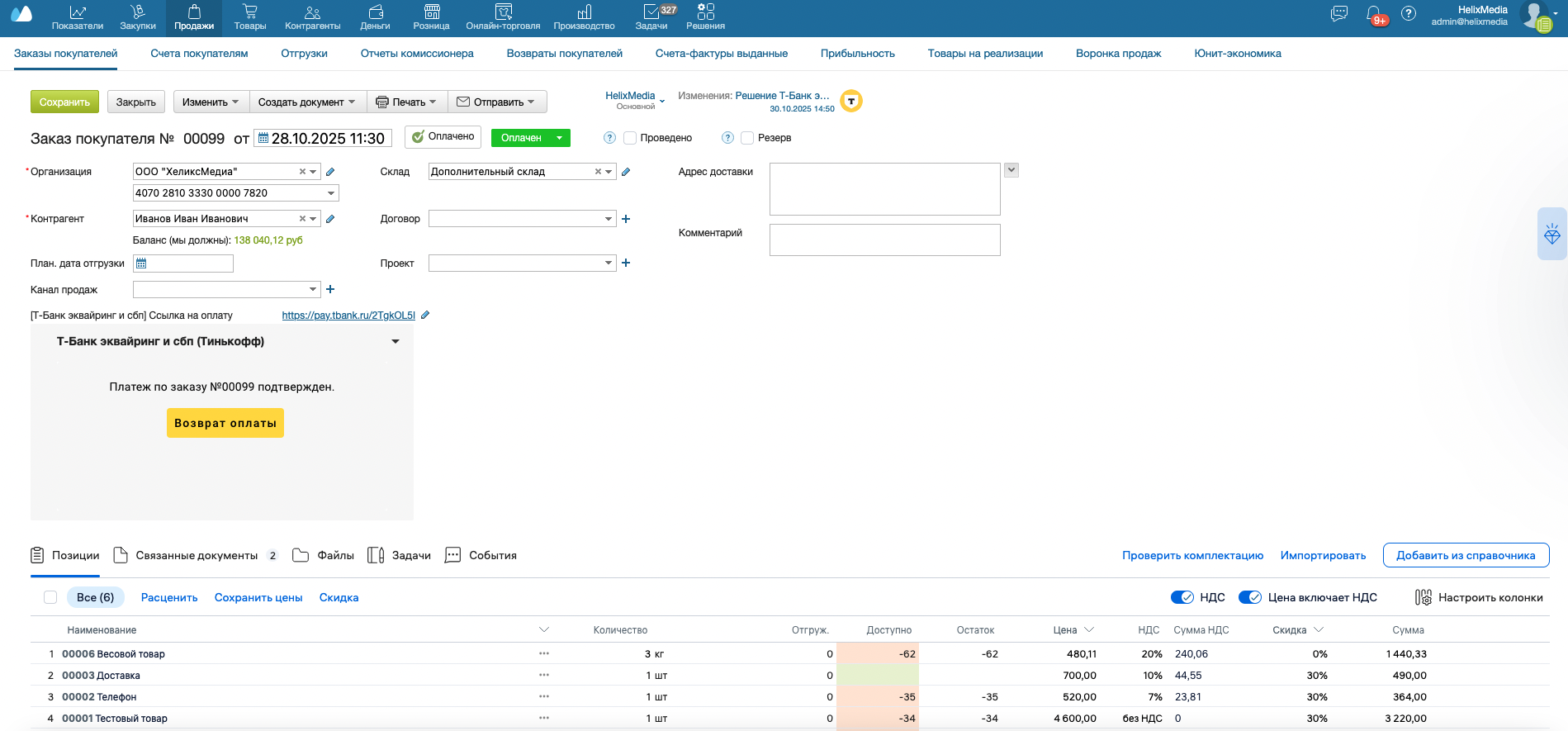Open the help question mark icon in header
Screen dimensions: 1568x731
[1409, 14]
